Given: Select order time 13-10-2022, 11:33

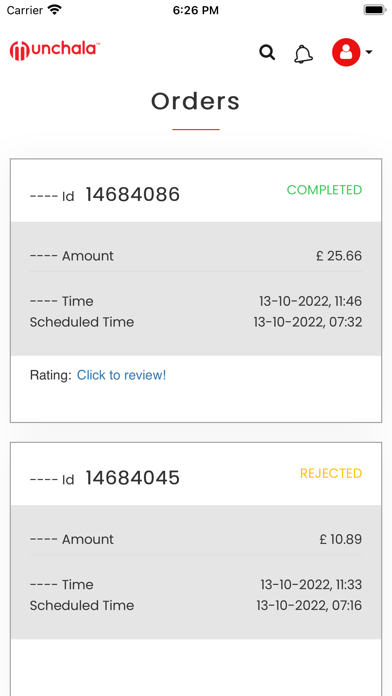Looking at the screenshot, I should click(311, 585).
